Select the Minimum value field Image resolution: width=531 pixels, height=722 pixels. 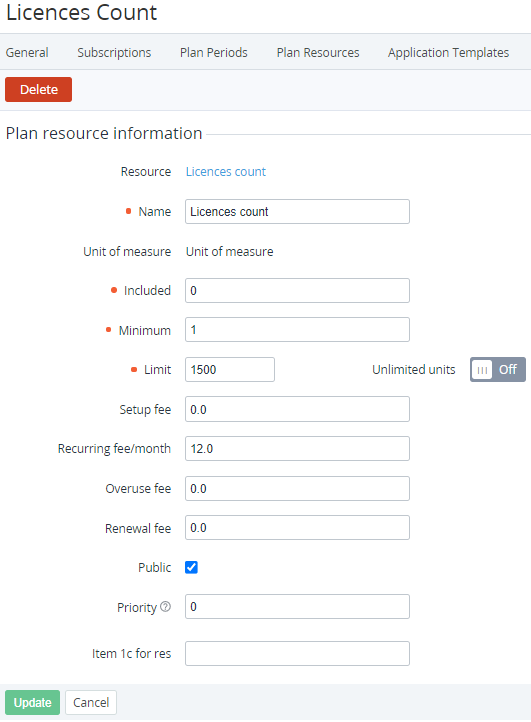(297, 330)
